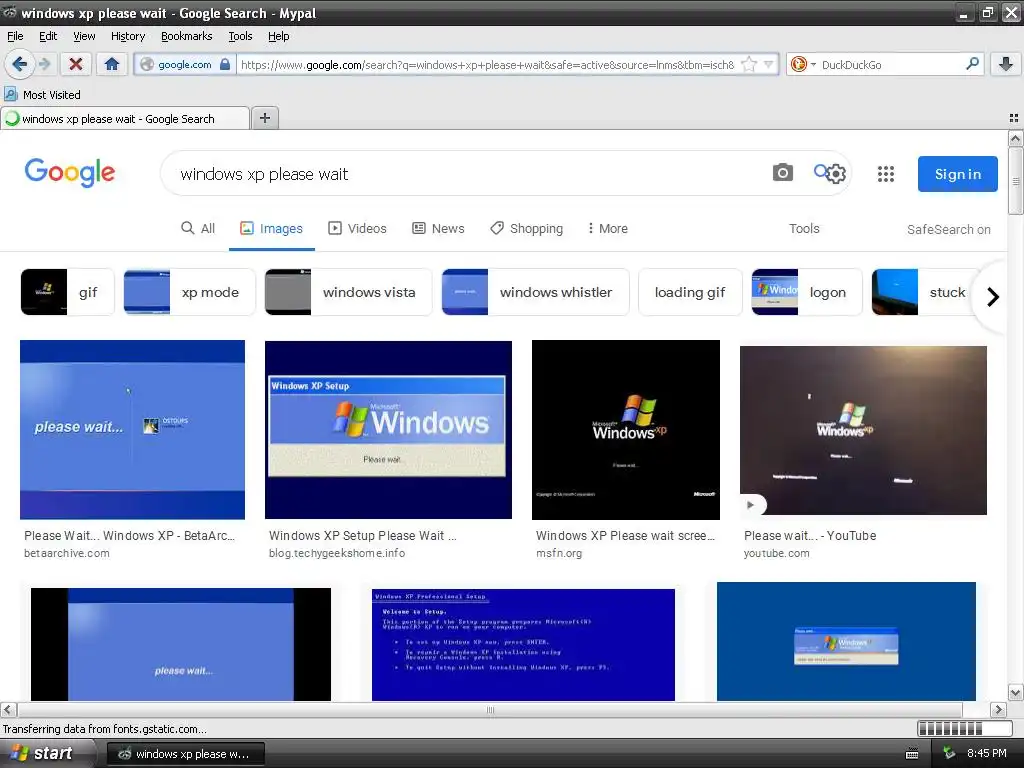Open quick settings gear icon
The height and width of the screenshot is (768, 1024).
tap(836, 174)
